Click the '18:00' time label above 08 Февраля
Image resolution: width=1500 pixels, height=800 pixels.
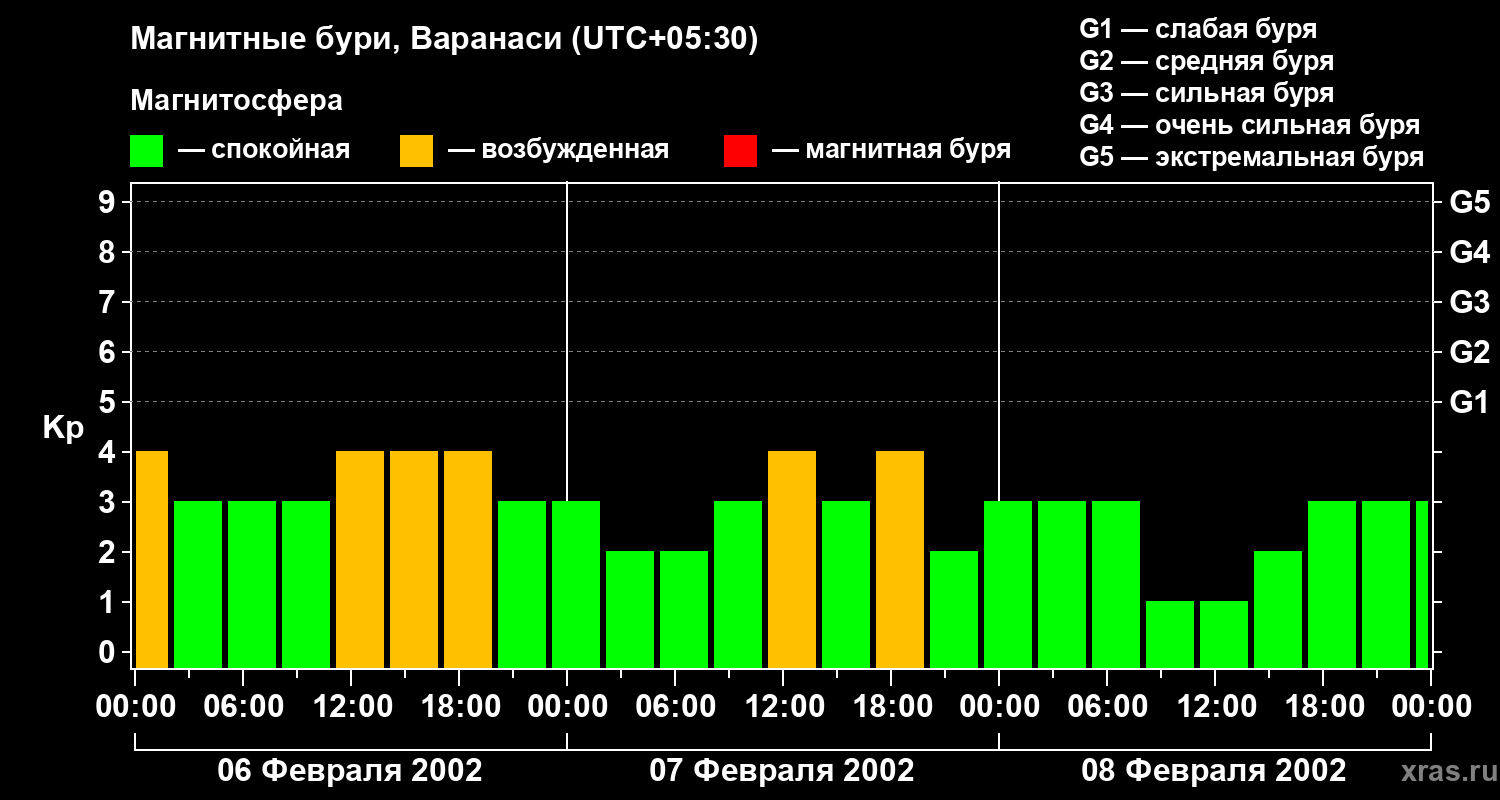click(1324, 706)
